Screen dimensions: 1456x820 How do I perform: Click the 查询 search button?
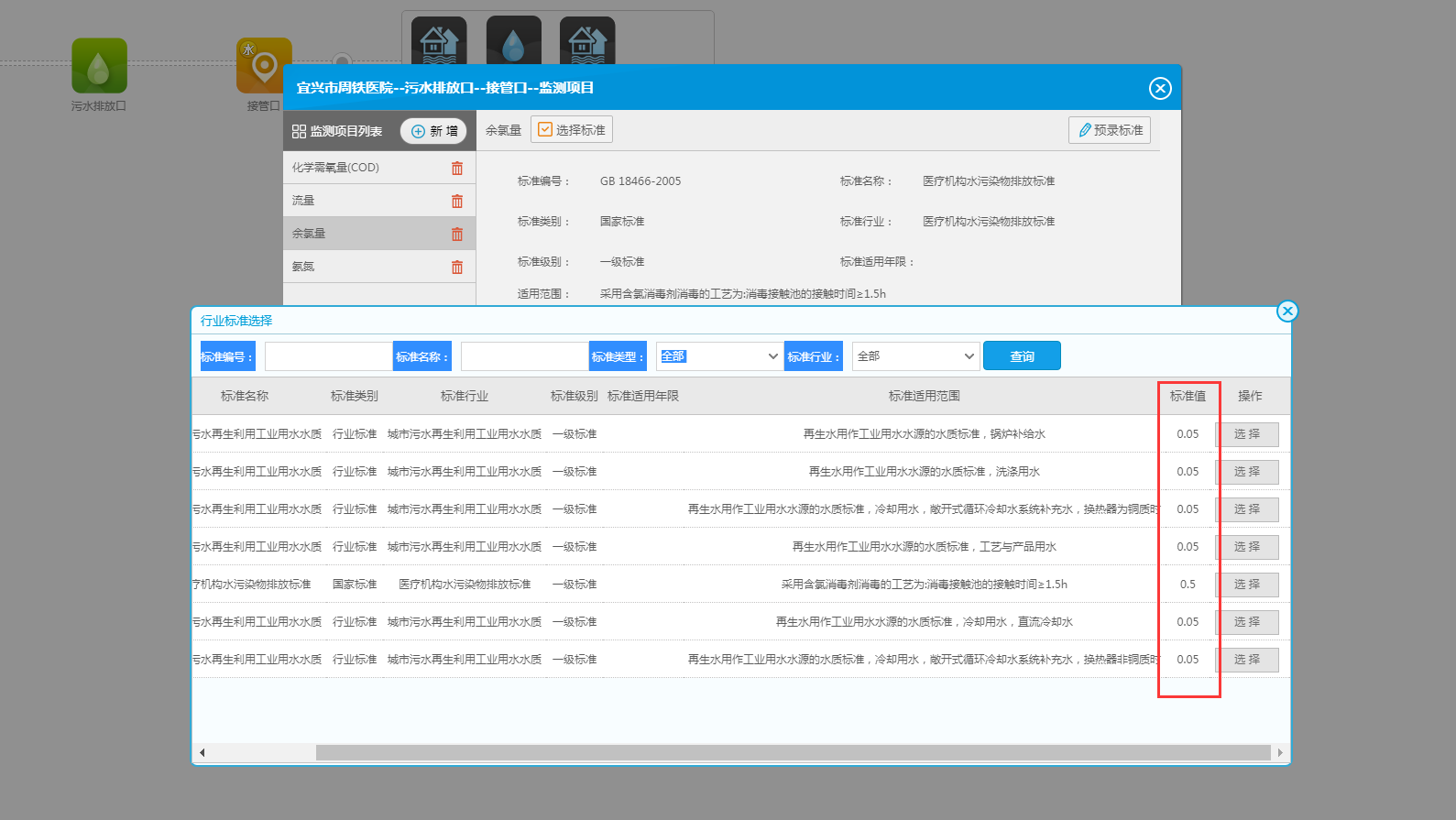point(1022,356)
